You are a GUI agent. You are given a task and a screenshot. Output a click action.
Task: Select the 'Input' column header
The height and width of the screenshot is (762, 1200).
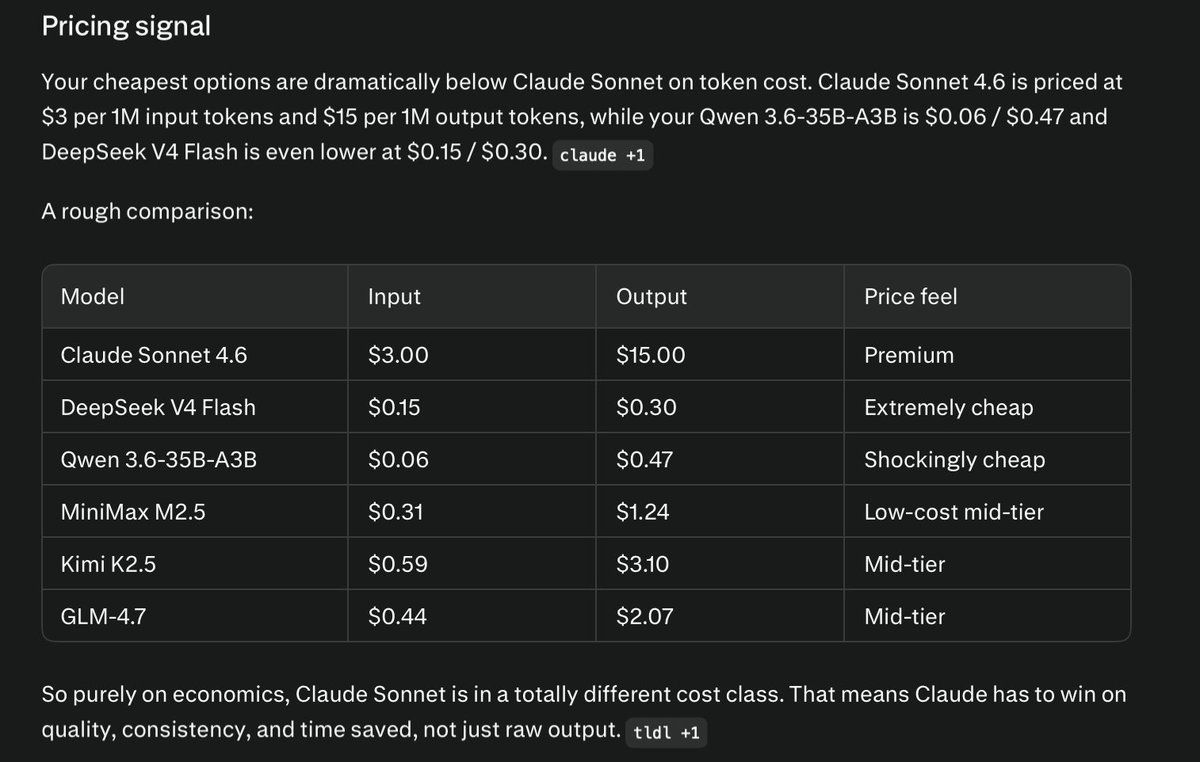coord(472,297)
